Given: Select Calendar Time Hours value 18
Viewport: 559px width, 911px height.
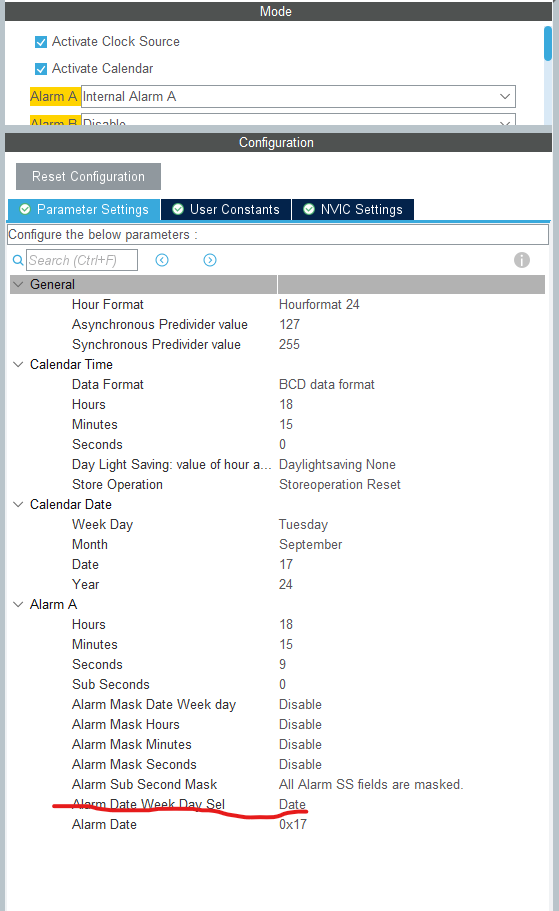Looking at the screenshot, I should [x=286, y=404].
